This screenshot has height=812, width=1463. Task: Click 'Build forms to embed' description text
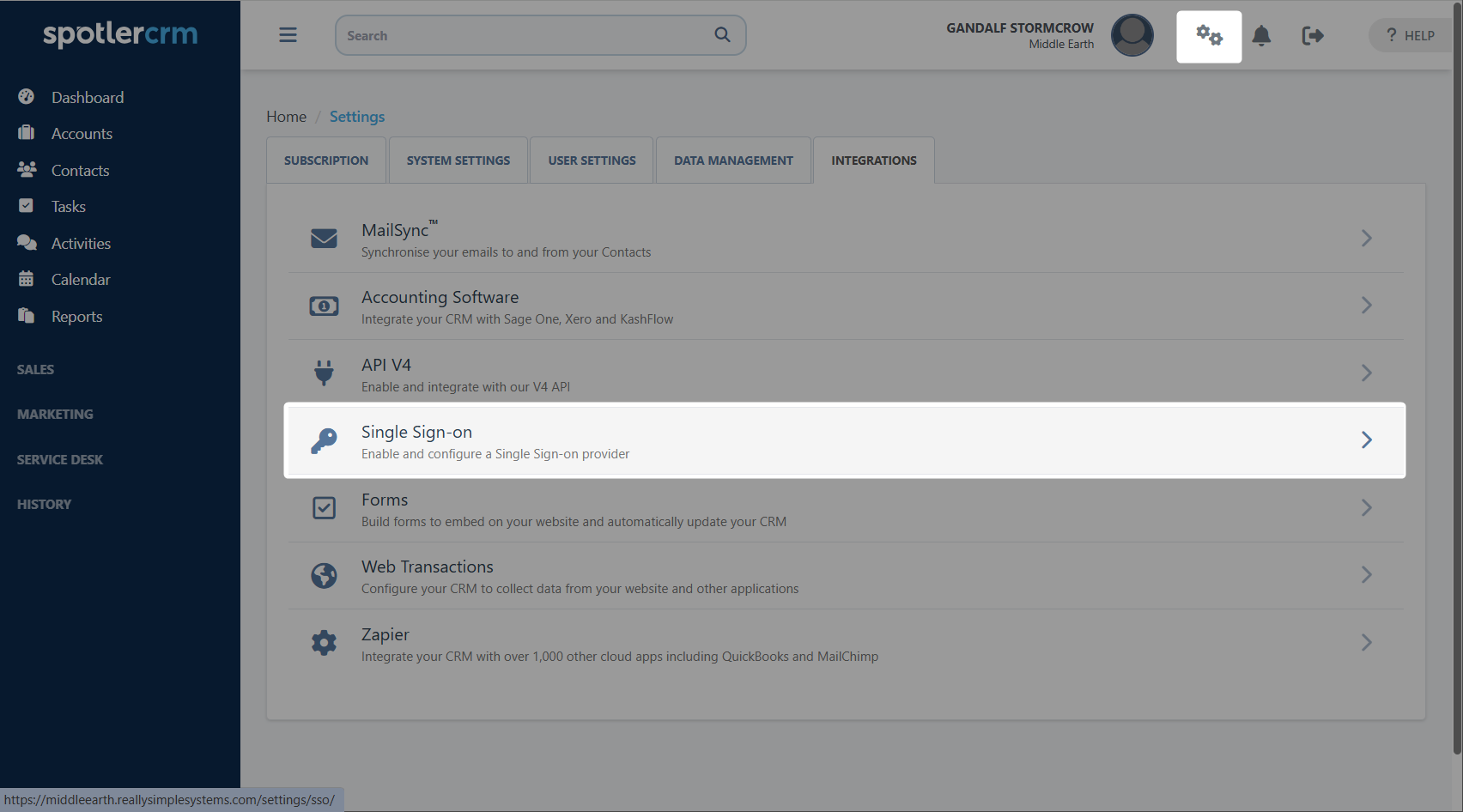574,522
